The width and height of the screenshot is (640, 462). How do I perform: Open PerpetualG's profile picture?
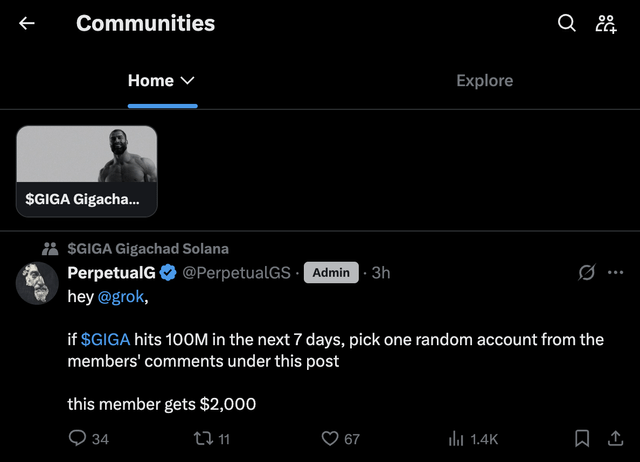click(x=37, y=284)
